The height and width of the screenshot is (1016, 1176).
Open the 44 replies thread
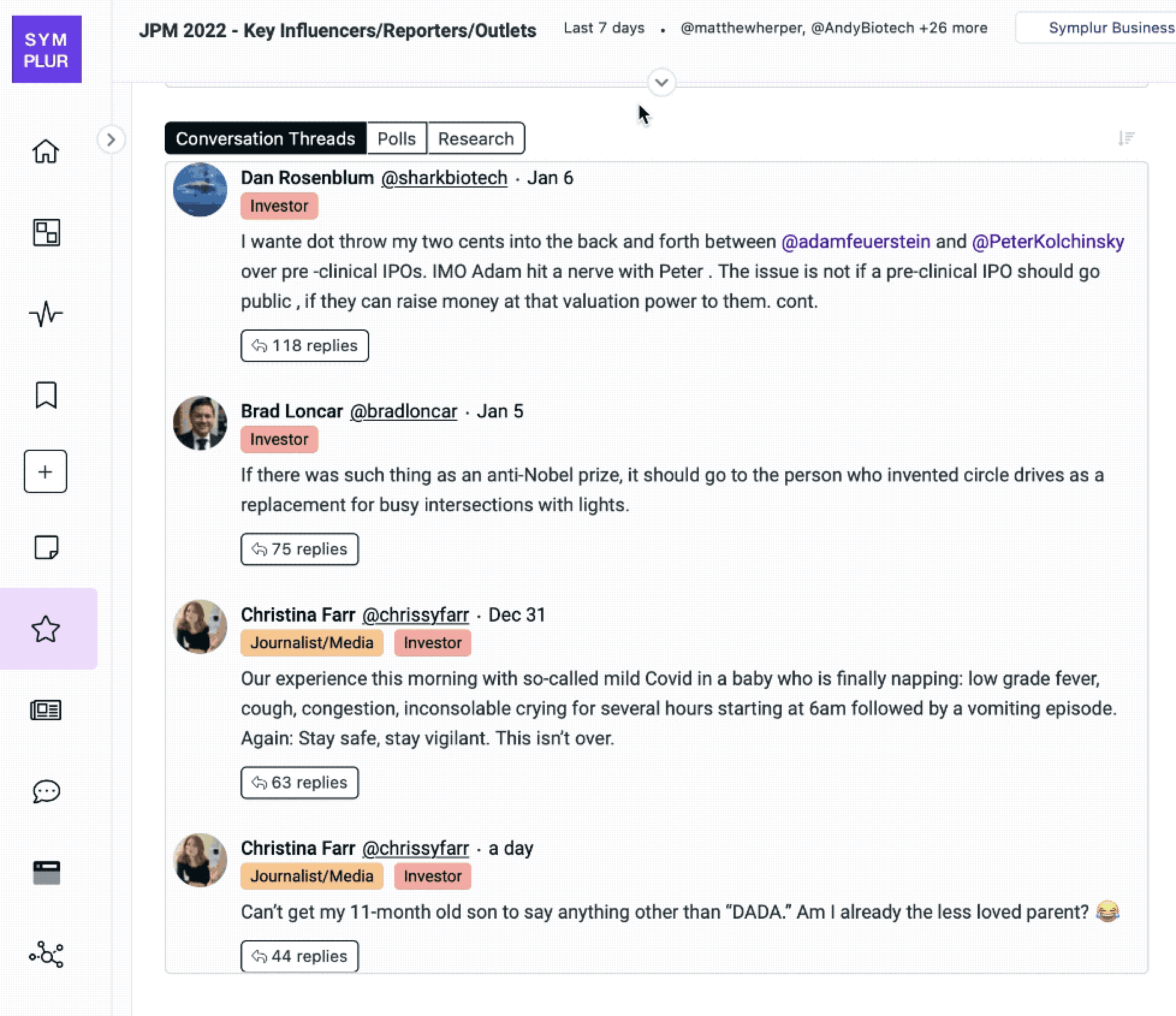[x=299, y=956]
